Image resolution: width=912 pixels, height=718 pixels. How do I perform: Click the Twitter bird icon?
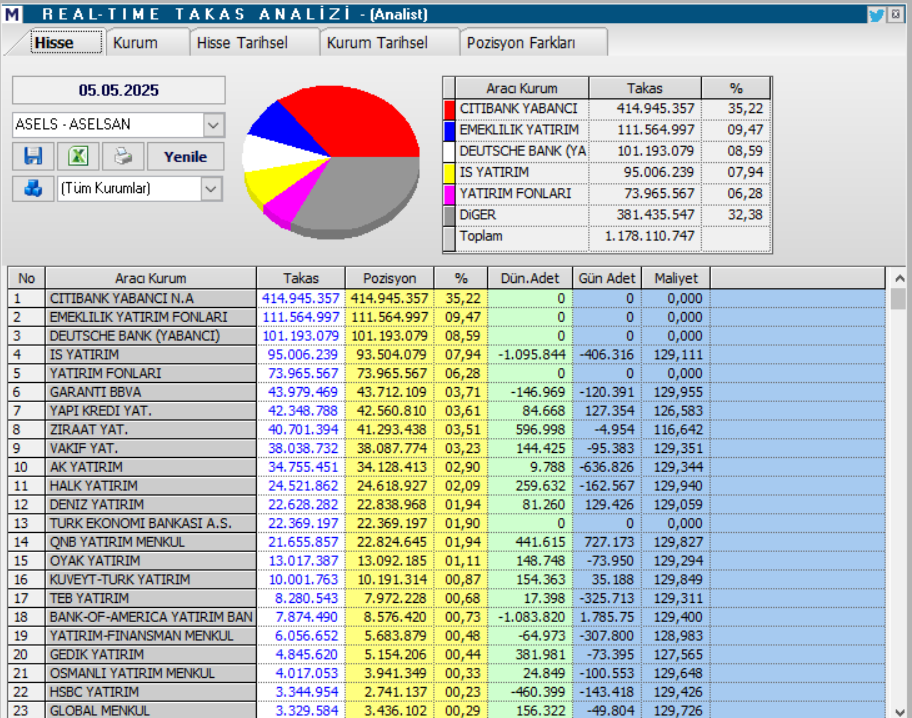[876, 14]
